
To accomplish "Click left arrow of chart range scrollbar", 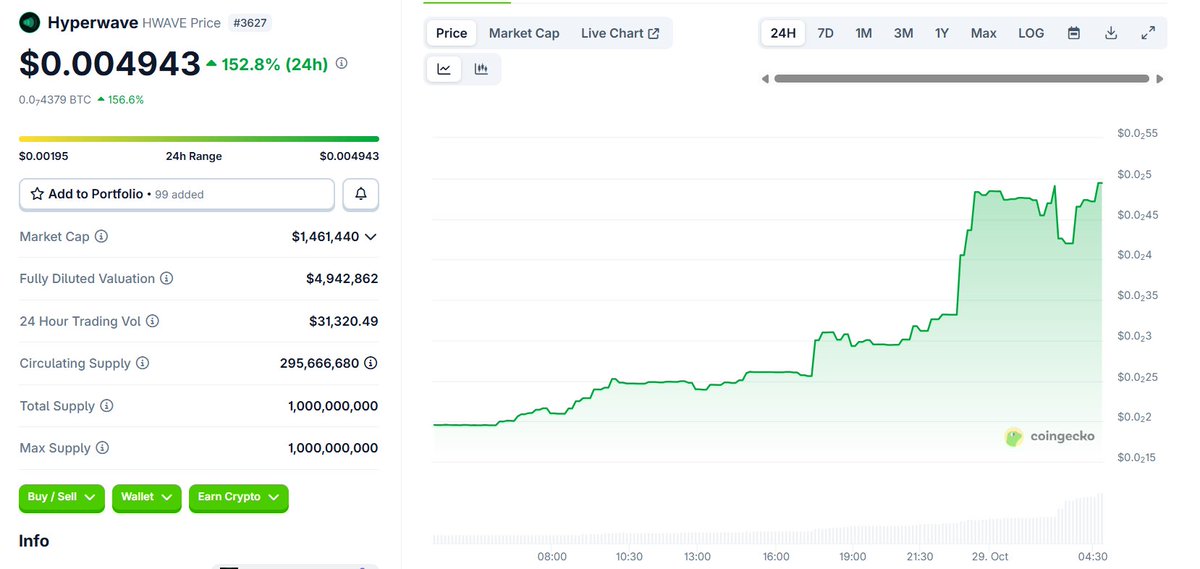I will click(x=765, y=79).
